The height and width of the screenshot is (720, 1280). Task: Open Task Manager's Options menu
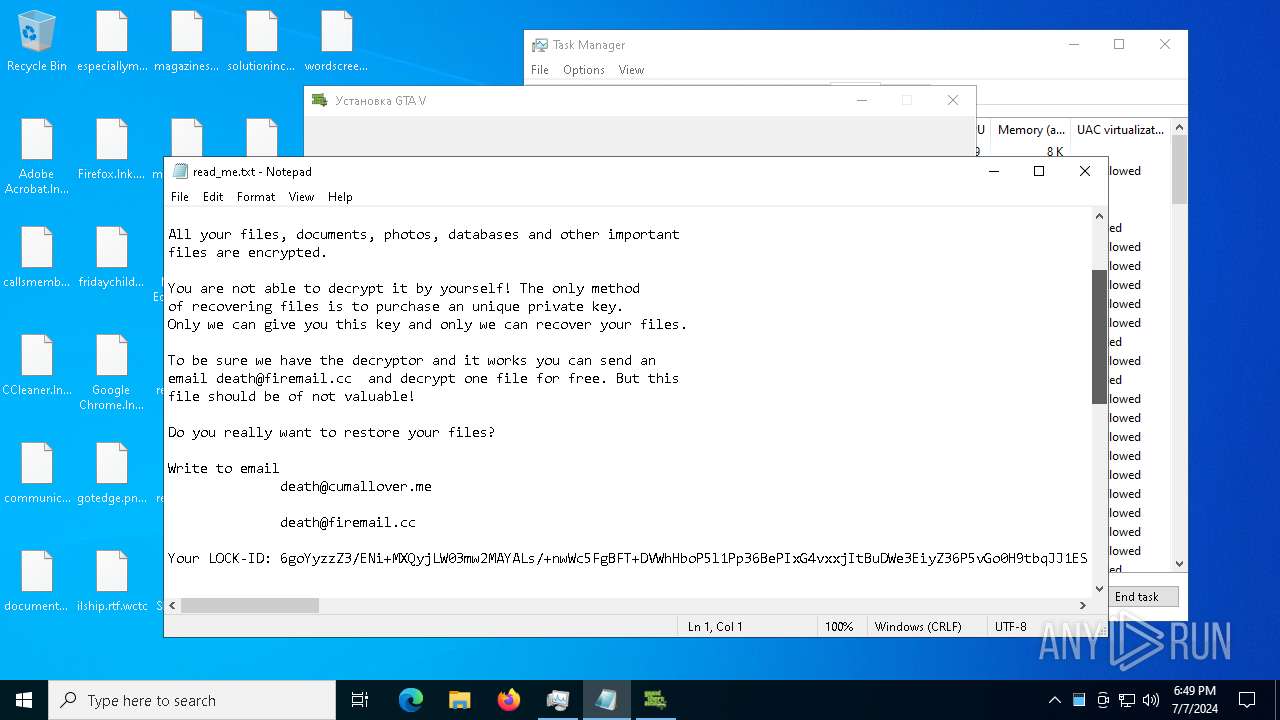click(584, 70)
